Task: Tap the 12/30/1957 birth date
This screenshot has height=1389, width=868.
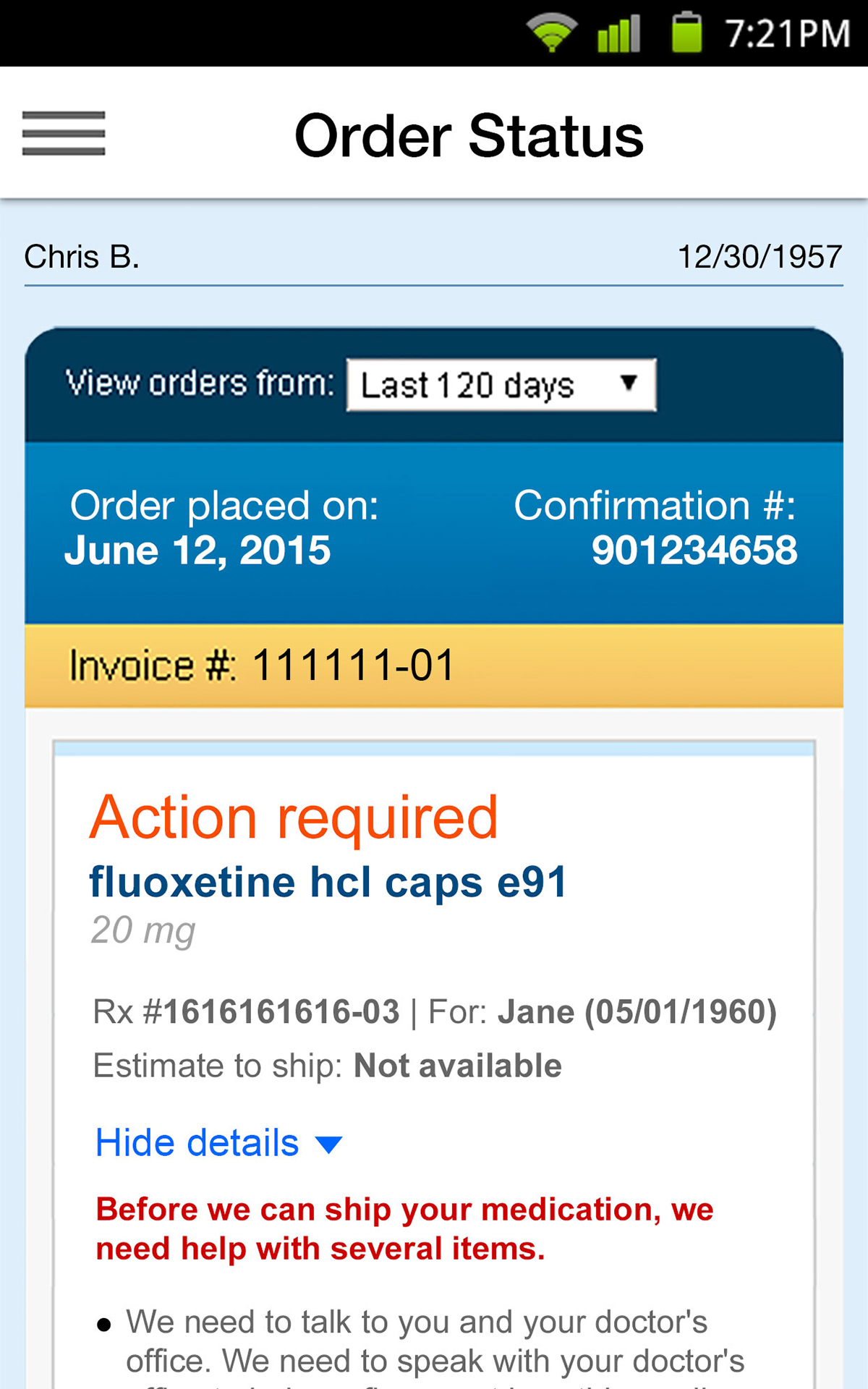Action: point(759,257)
